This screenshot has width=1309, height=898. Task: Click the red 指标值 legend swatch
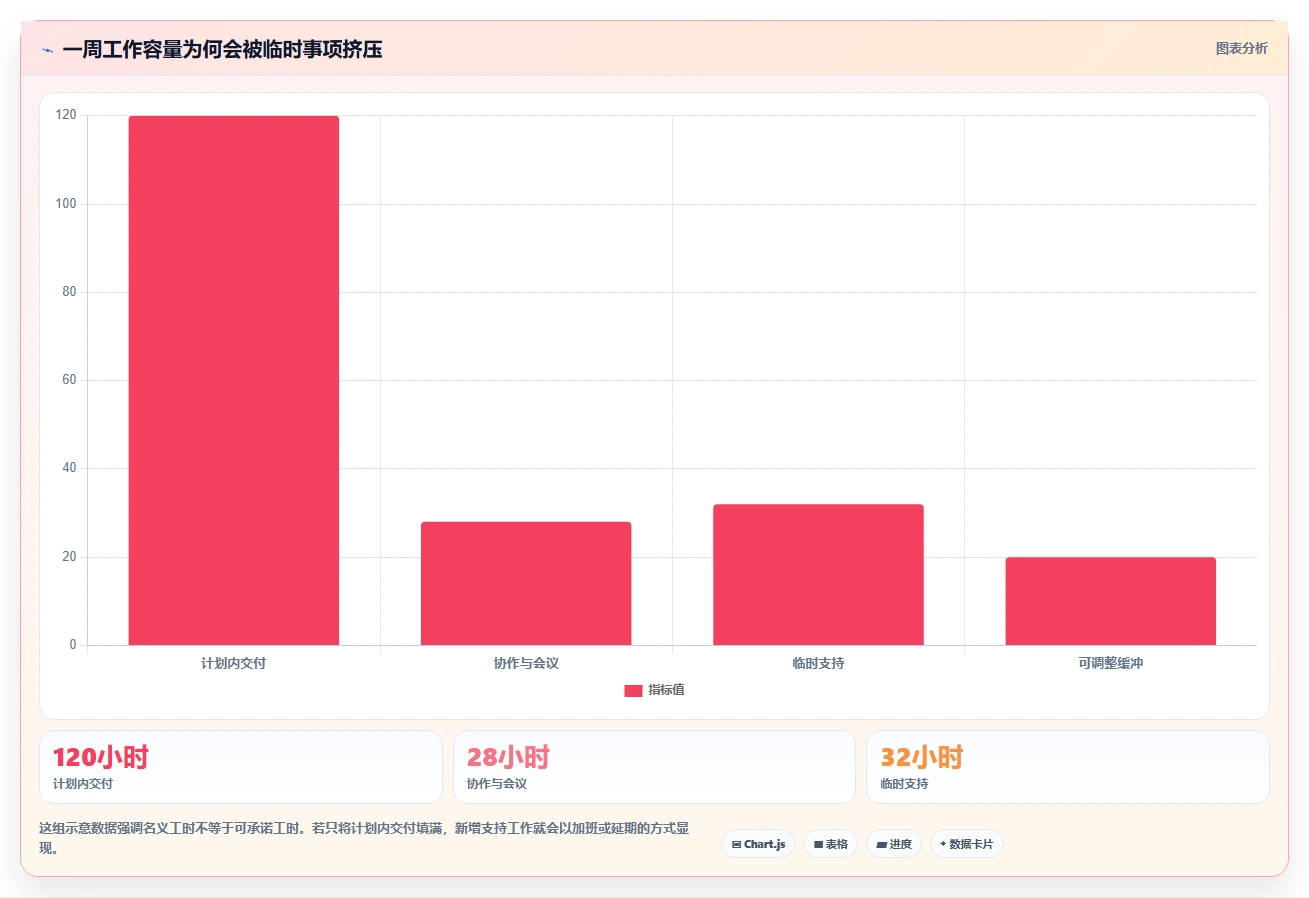[633, 690]
